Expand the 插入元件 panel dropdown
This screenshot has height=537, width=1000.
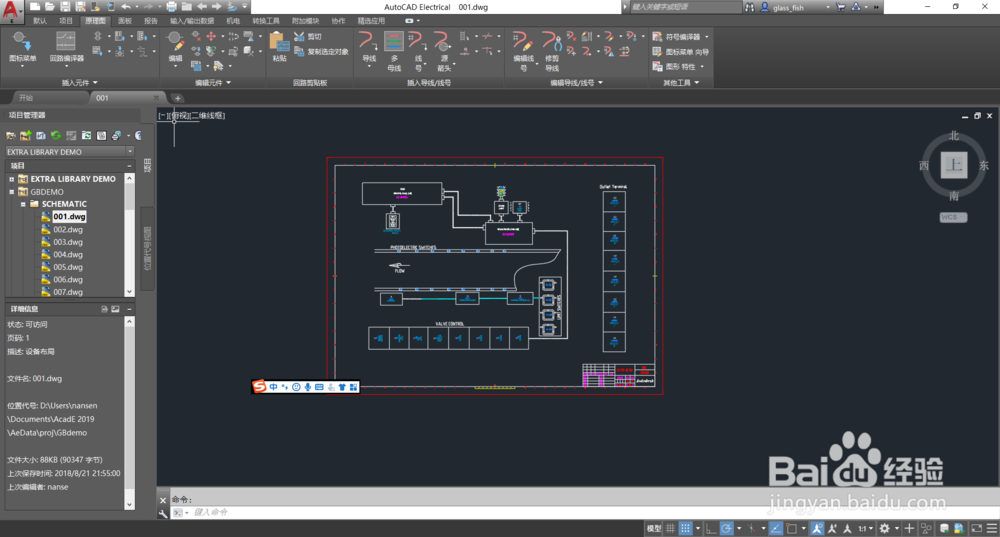click(80, 83)
